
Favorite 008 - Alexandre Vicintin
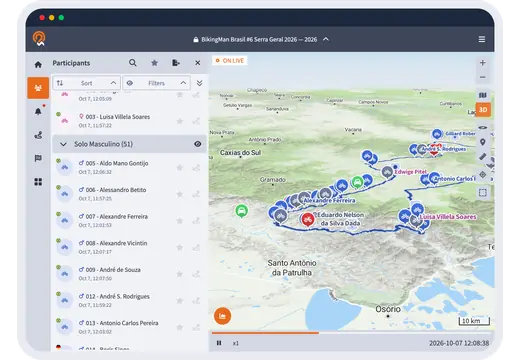pos(180,247)
